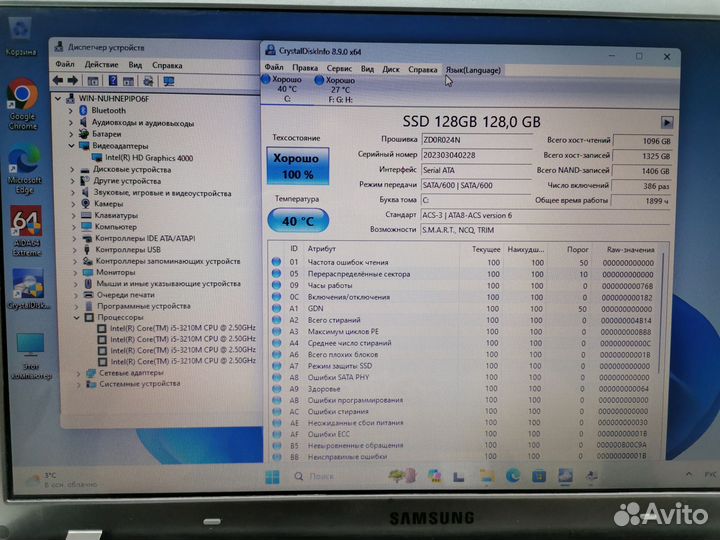Click the Атрибут column header
Image resolution: width=720 pixels, height=540 pixels.
coord(321,248)
